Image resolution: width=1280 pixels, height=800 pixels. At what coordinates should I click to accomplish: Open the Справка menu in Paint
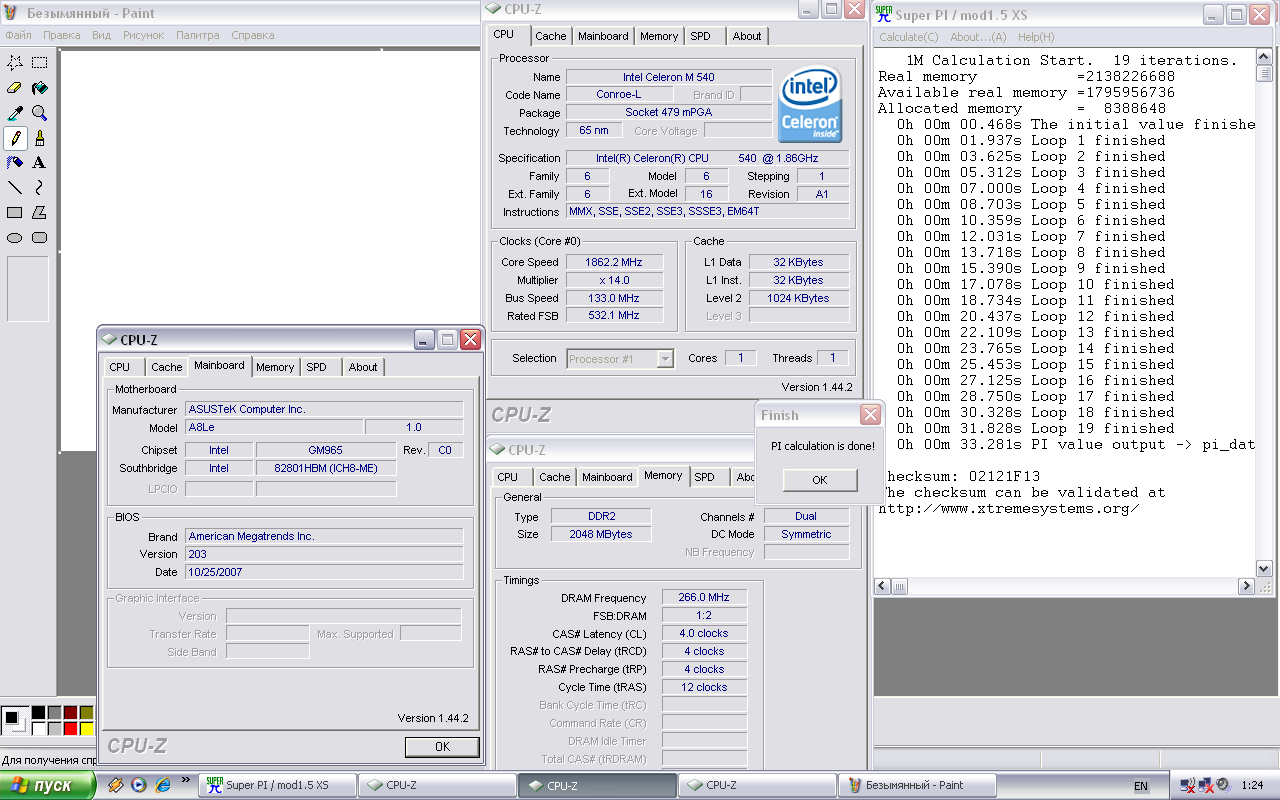click(x=252, y=35)
